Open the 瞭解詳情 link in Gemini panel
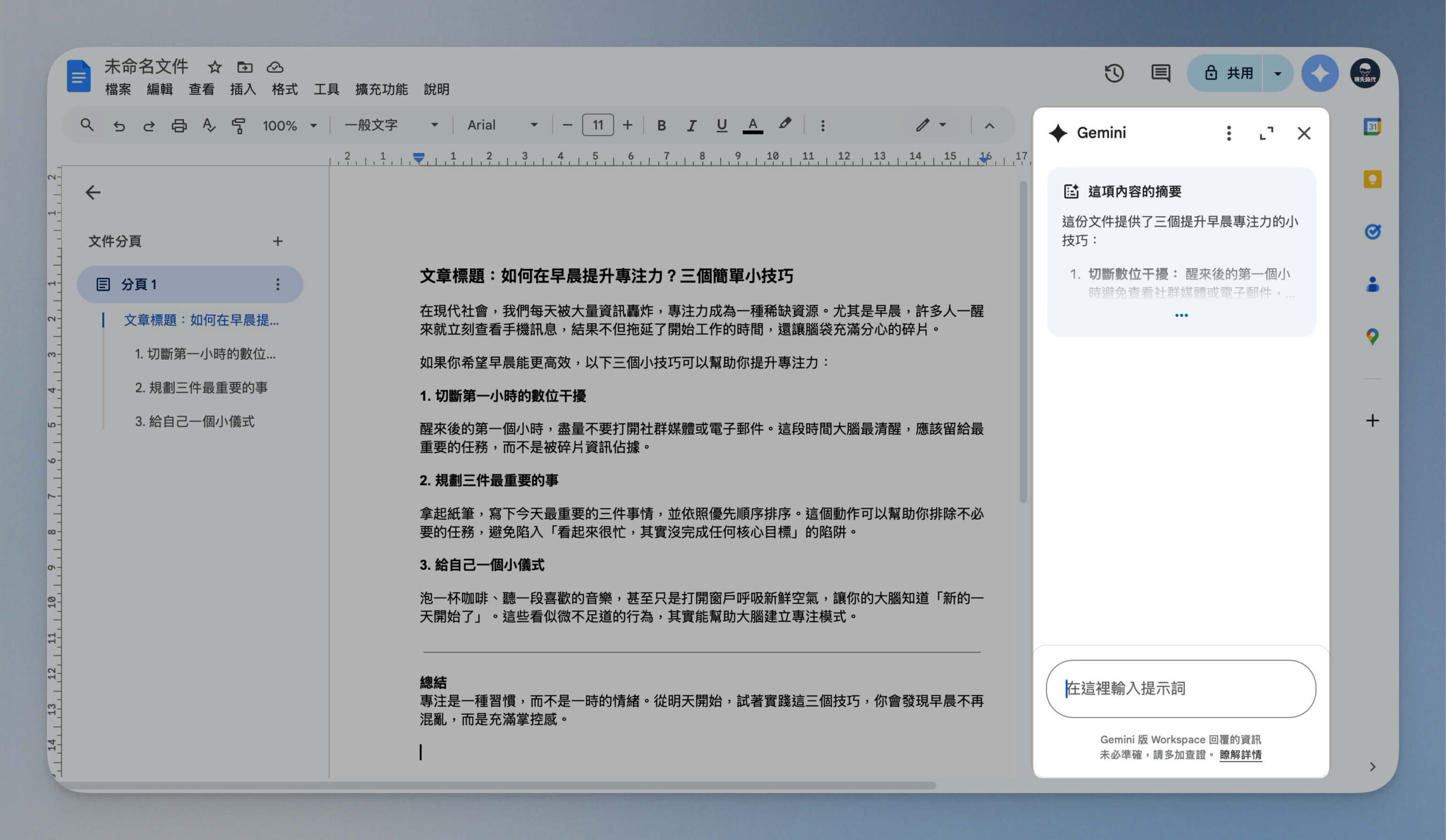The height and width of the screenshot is (840, 1446). point(1240,755)
